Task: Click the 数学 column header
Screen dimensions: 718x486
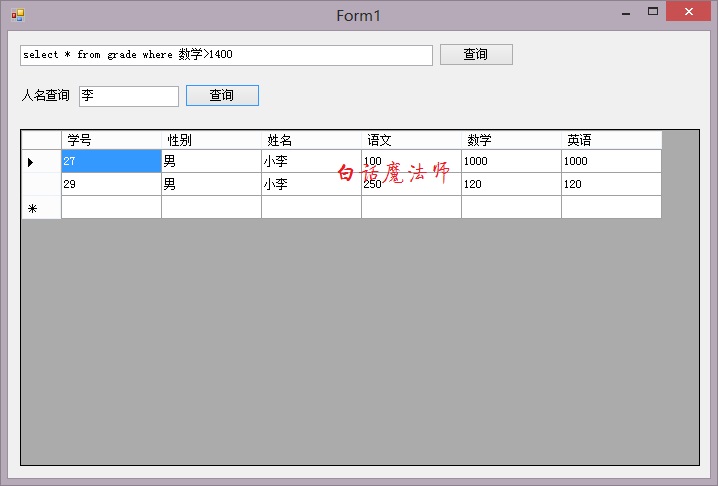Action: coord(511,140)
